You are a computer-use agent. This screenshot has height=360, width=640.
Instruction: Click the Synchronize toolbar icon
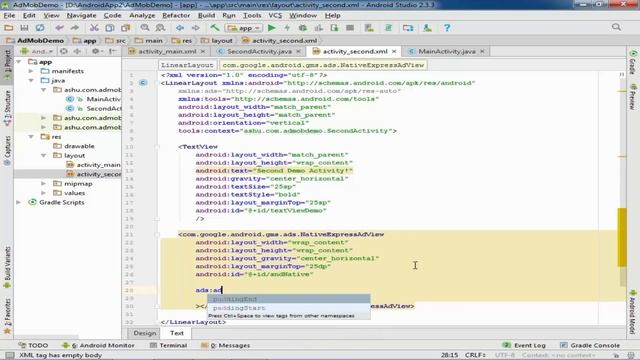click(40, 28)
